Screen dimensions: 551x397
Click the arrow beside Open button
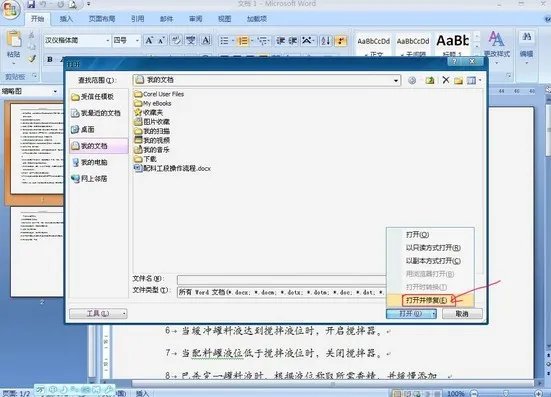434,313
